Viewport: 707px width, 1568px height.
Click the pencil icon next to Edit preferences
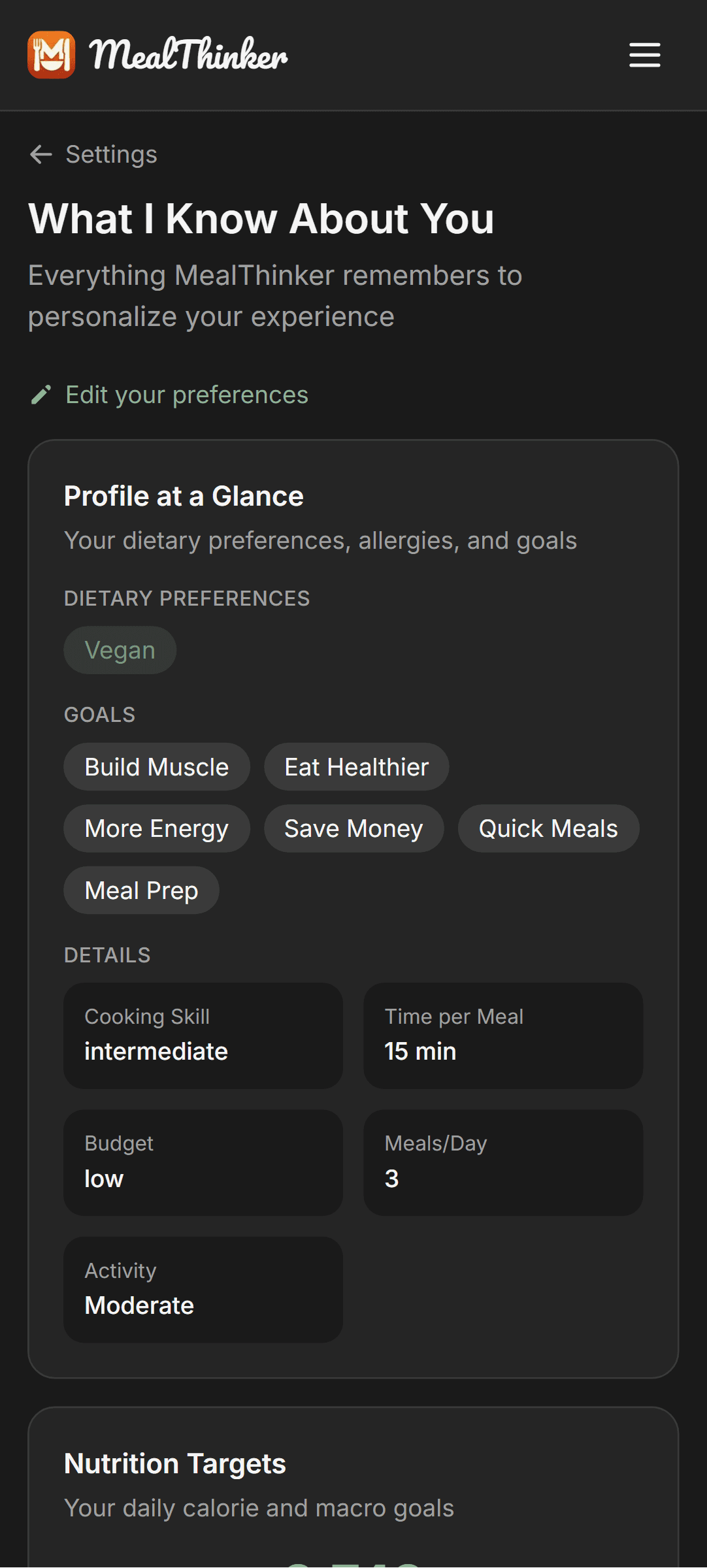click(41, 395)
